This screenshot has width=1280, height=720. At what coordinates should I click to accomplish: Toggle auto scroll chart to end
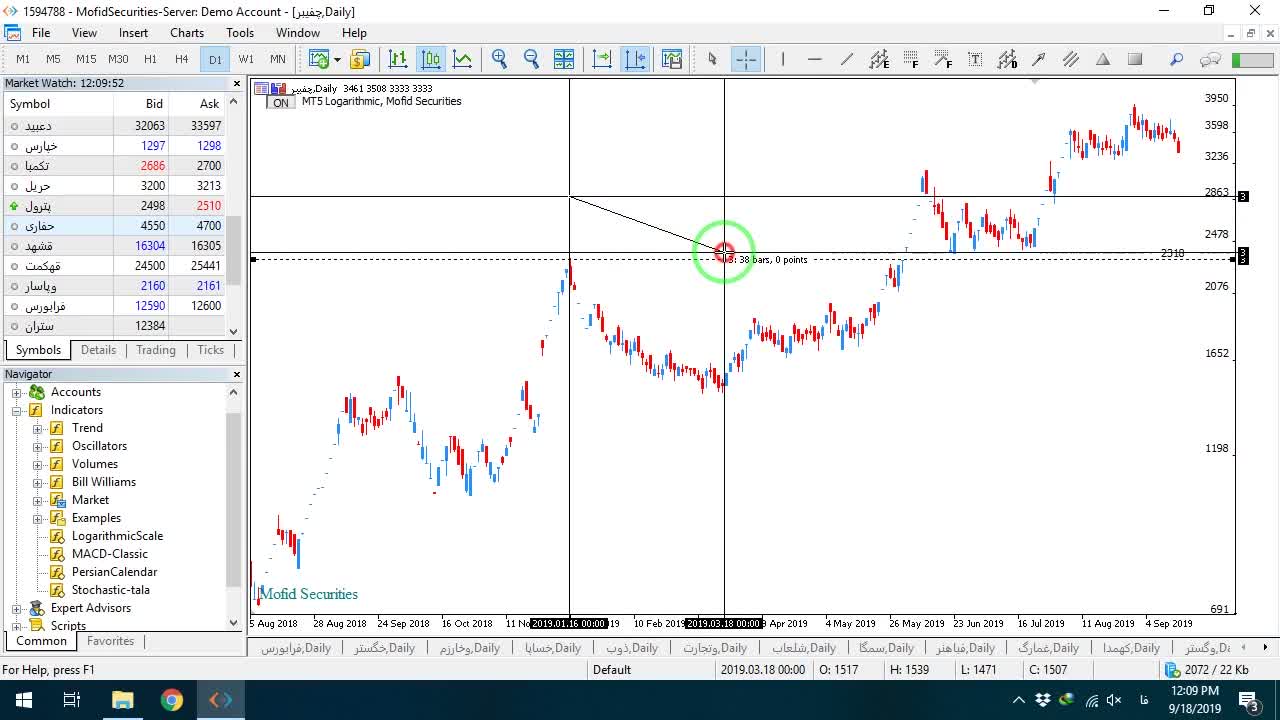[602, 59]
